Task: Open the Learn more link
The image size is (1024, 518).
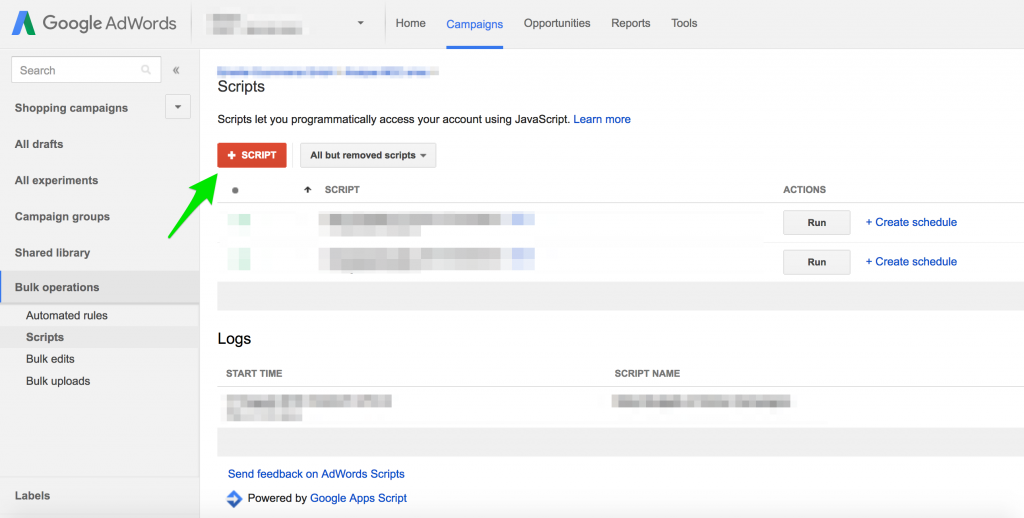Action: point(602,119)
